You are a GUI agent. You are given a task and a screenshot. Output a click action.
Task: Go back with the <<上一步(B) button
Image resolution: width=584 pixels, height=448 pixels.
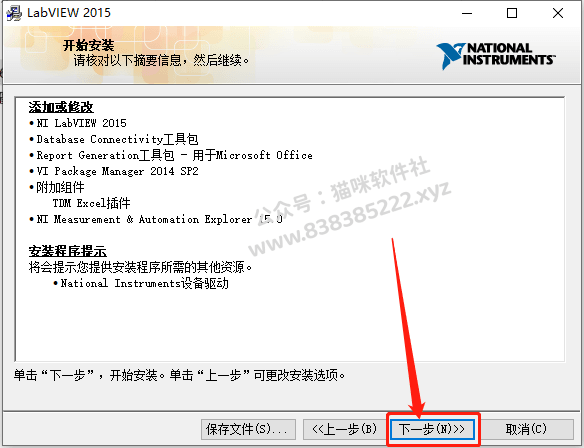pos(344,429)
